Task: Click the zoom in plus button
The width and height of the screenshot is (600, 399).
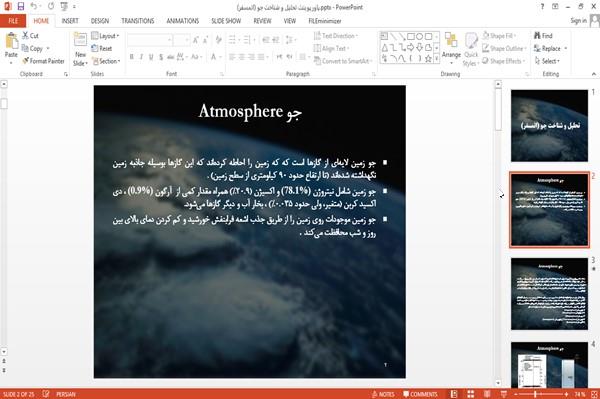Action: (566, 394)
